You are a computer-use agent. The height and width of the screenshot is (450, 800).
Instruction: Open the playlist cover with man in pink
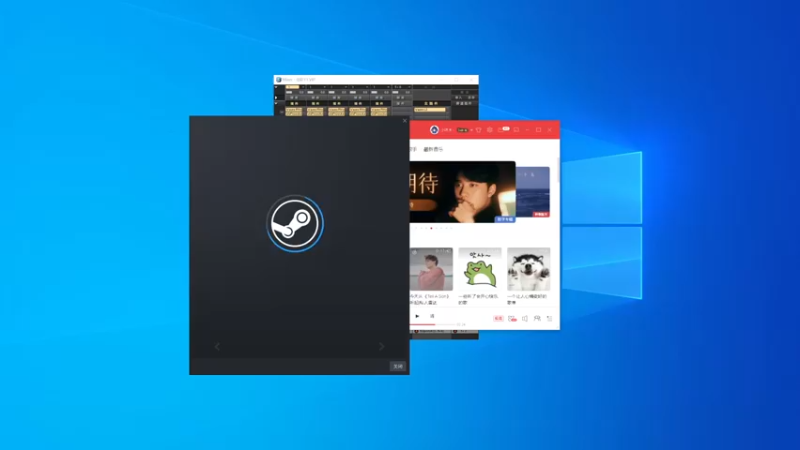[x=431, y=269]
